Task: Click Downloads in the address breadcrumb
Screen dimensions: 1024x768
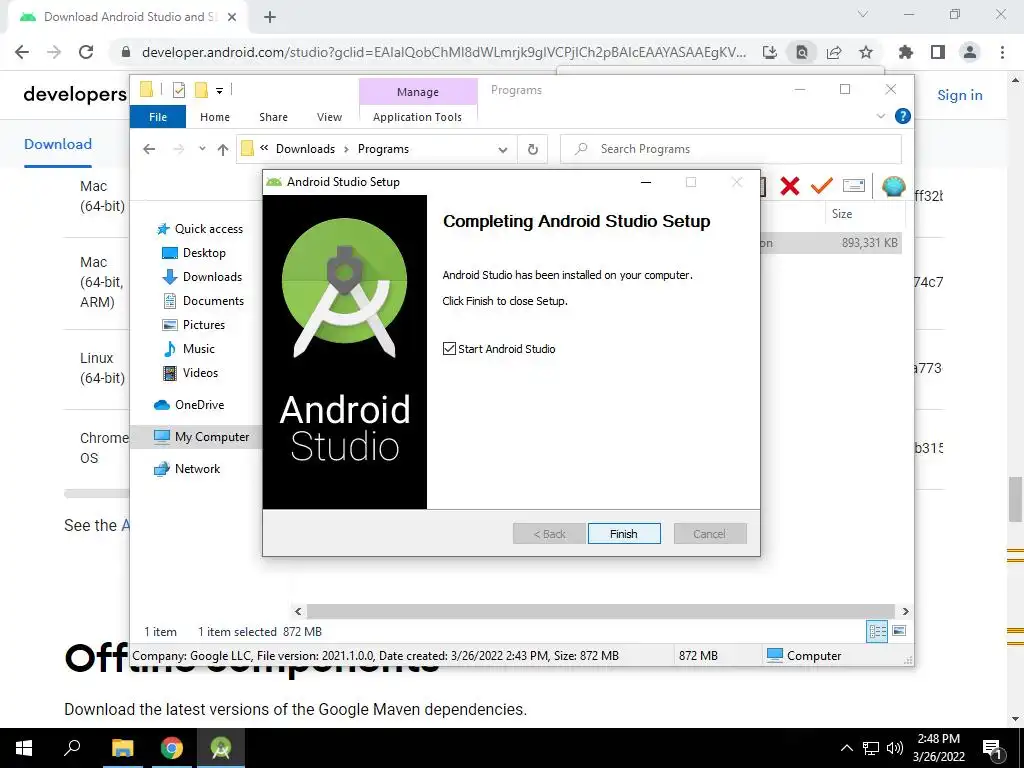Action: point(305,149)
